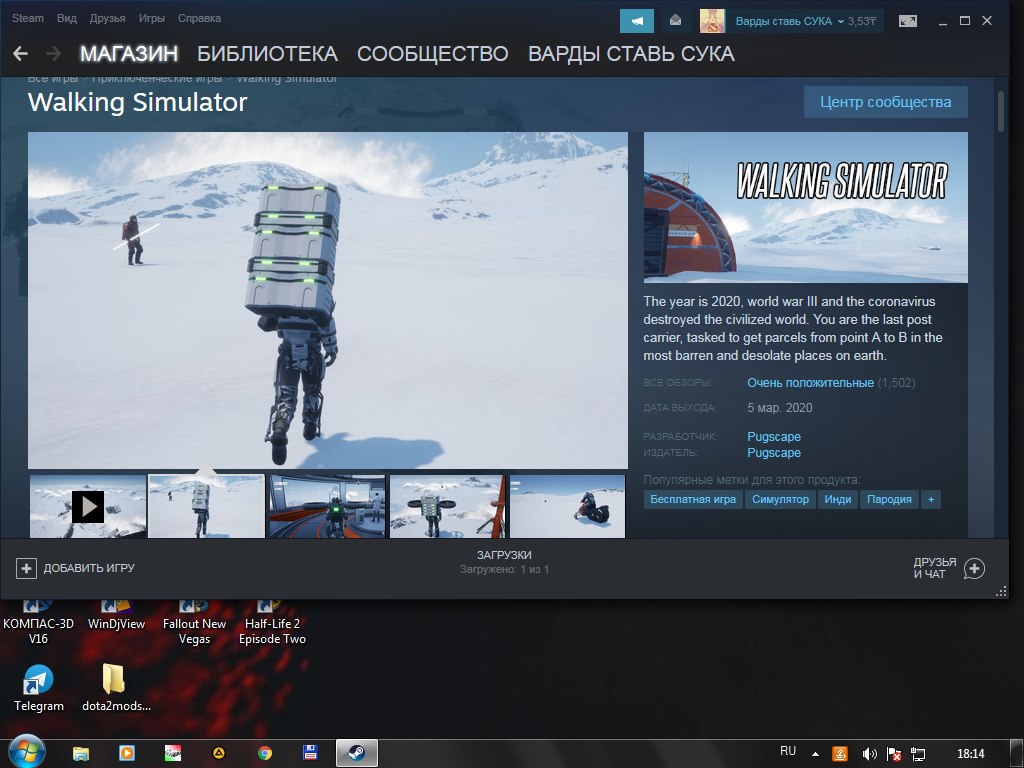Image resolution: width=1024 pixels, height=768 pixels.
Task: Show hidden tray icons arrow
Action: point(815,754)
